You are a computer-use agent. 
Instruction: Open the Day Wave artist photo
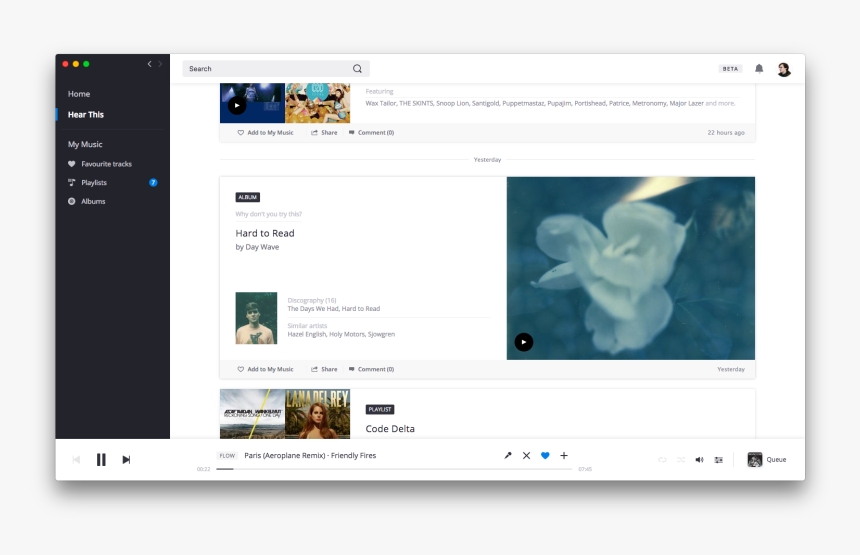256,318
